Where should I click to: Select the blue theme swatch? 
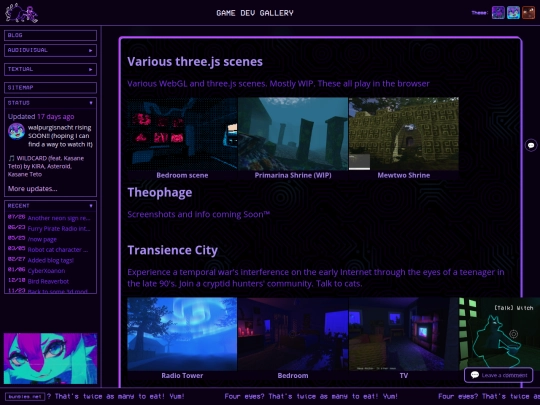513,13
